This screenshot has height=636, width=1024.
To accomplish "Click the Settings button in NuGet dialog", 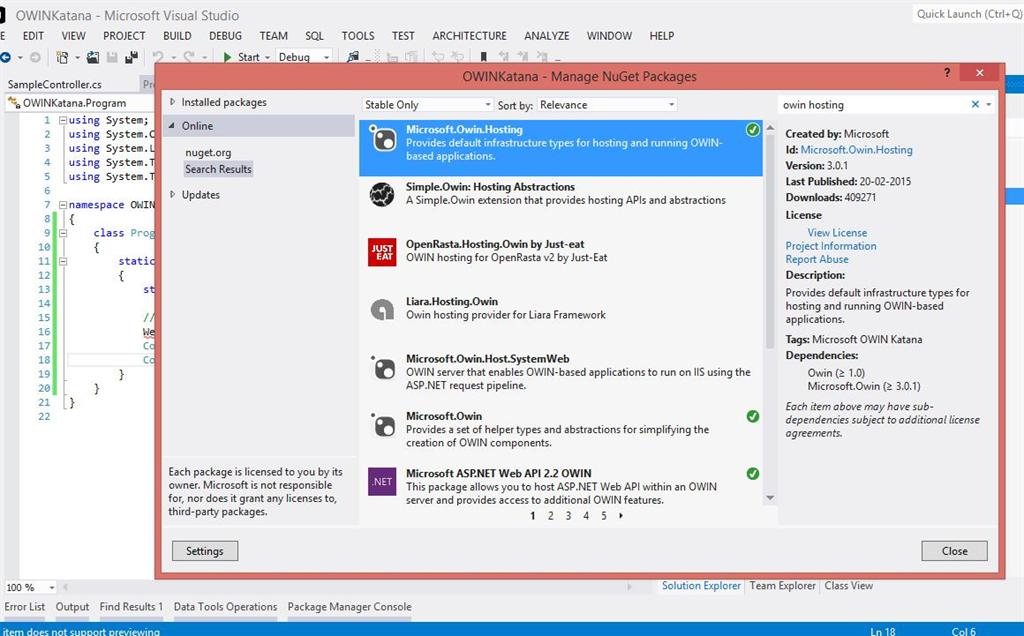I will point(205,551).
